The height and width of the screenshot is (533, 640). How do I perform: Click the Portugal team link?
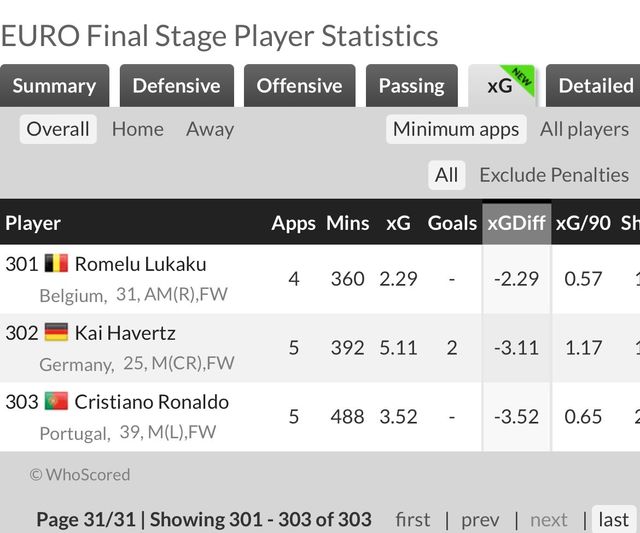click(73, 433)
